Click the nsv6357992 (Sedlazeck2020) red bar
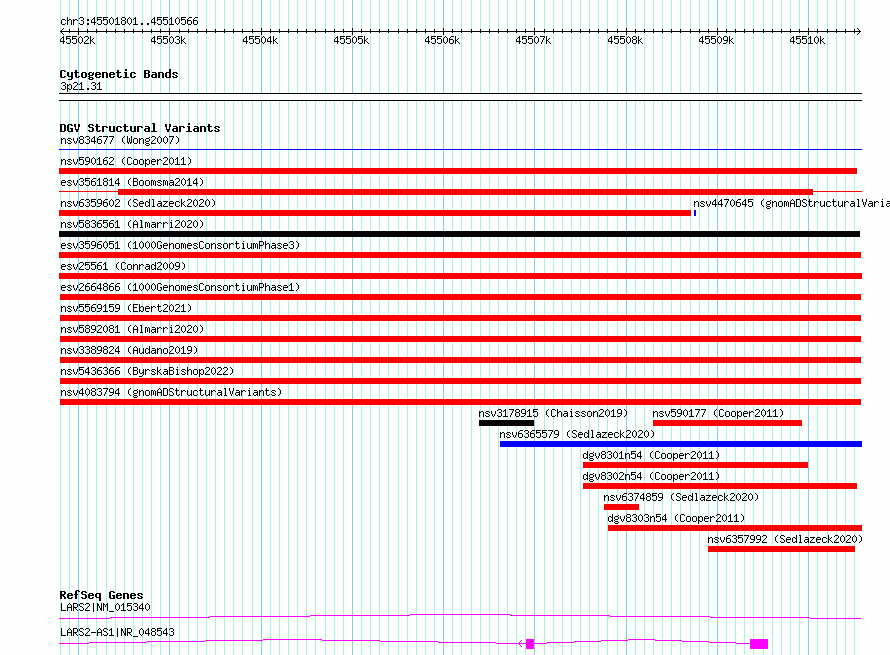 click(x=781, y=549)
